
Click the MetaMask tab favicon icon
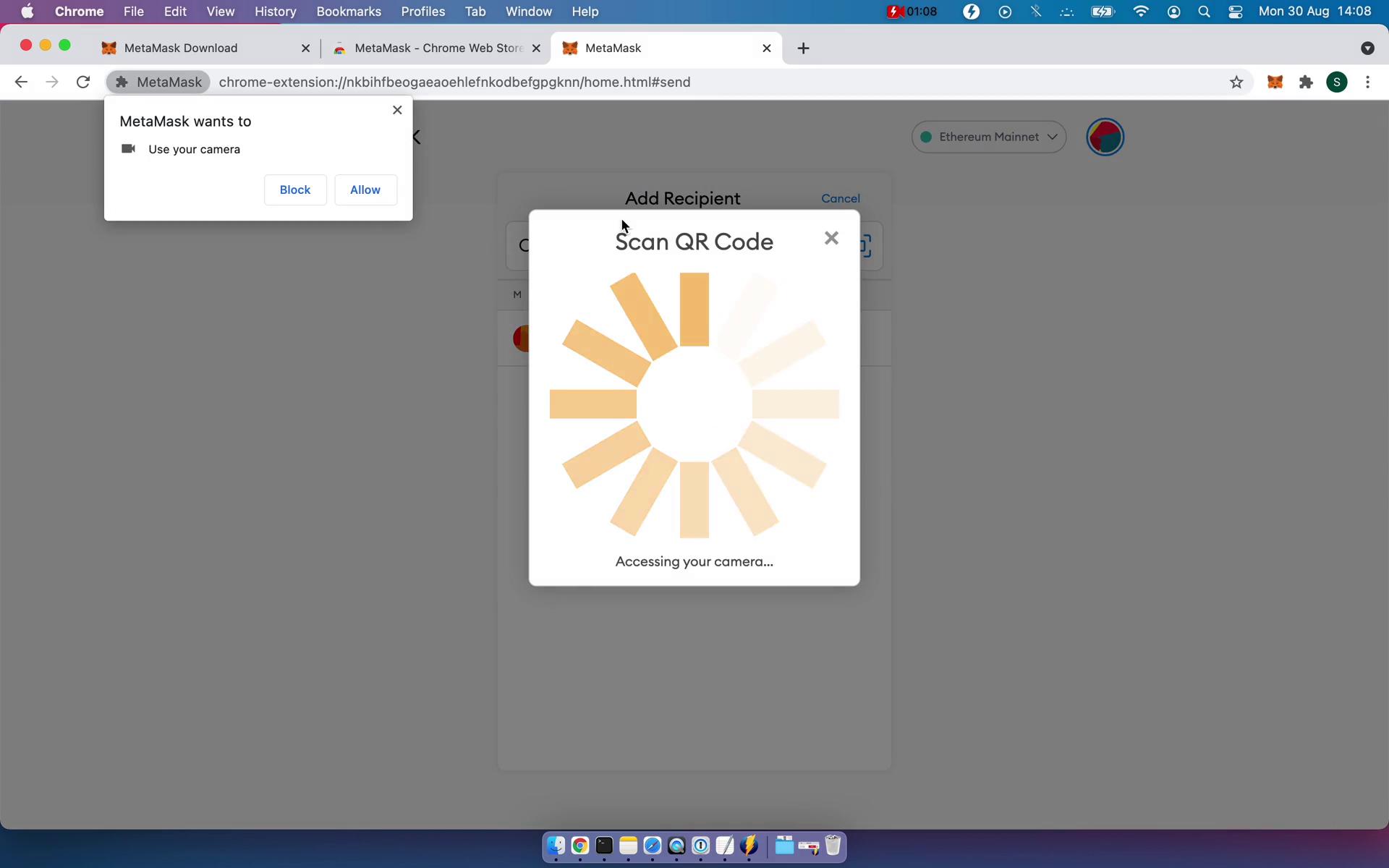[x=570, y=48]
